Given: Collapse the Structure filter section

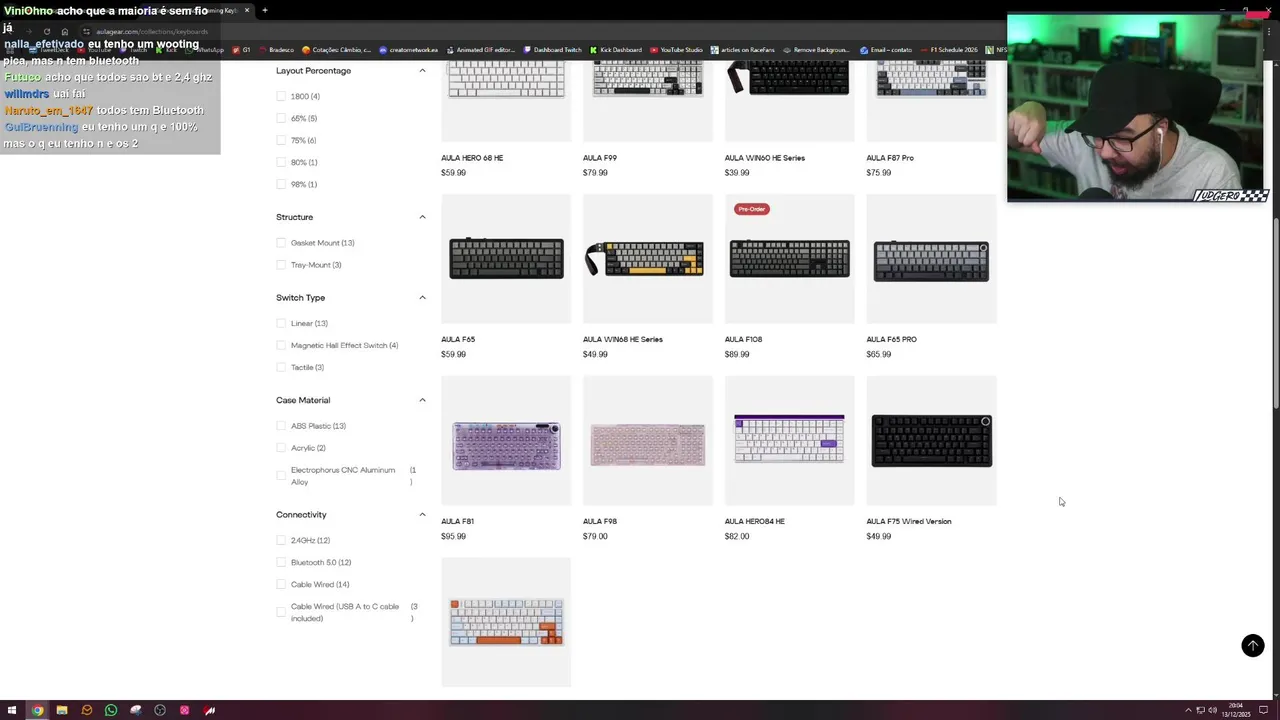Looking at the screenshot, I should (422, 217).
